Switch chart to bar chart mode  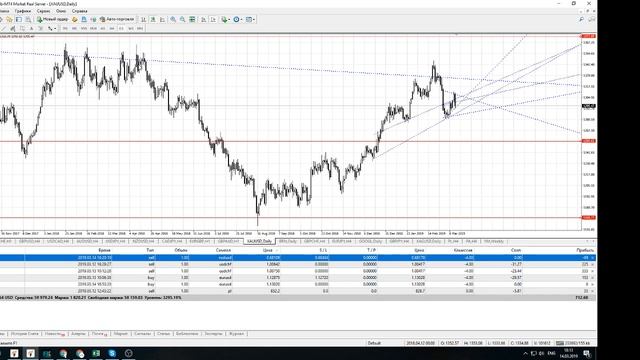143,19
